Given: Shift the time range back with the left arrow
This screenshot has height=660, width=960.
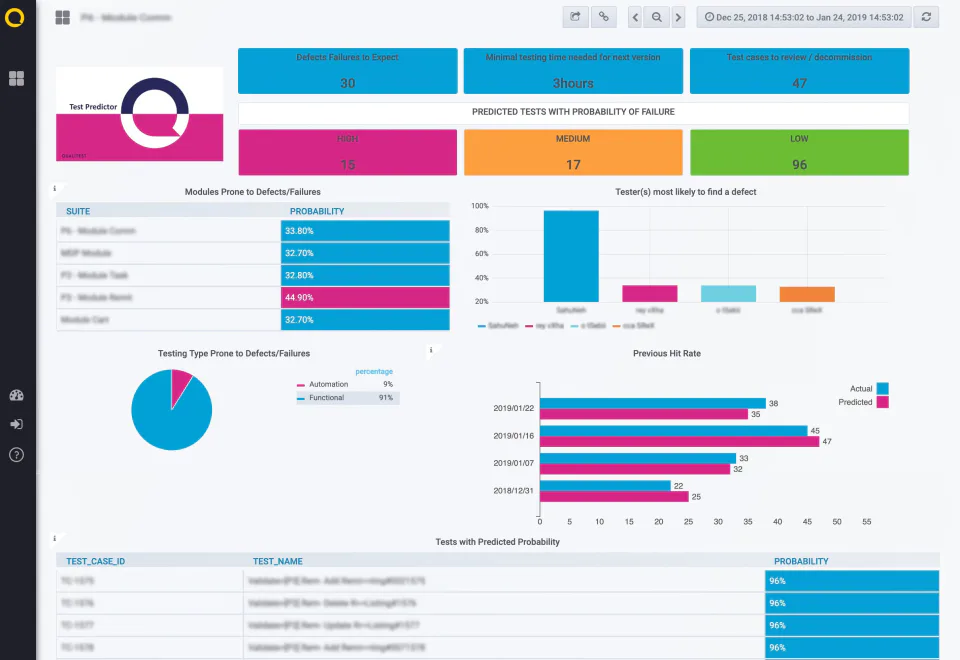Looking at the screenshot, I should tap(635, 17).
